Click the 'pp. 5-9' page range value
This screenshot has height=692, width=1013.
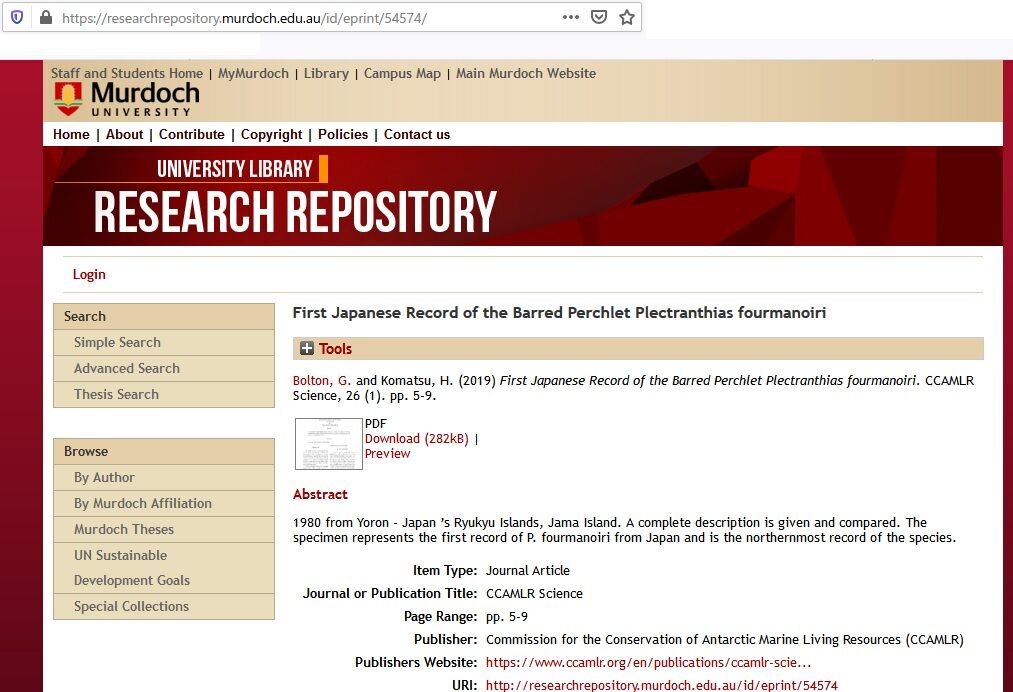(x=507, y=616)
